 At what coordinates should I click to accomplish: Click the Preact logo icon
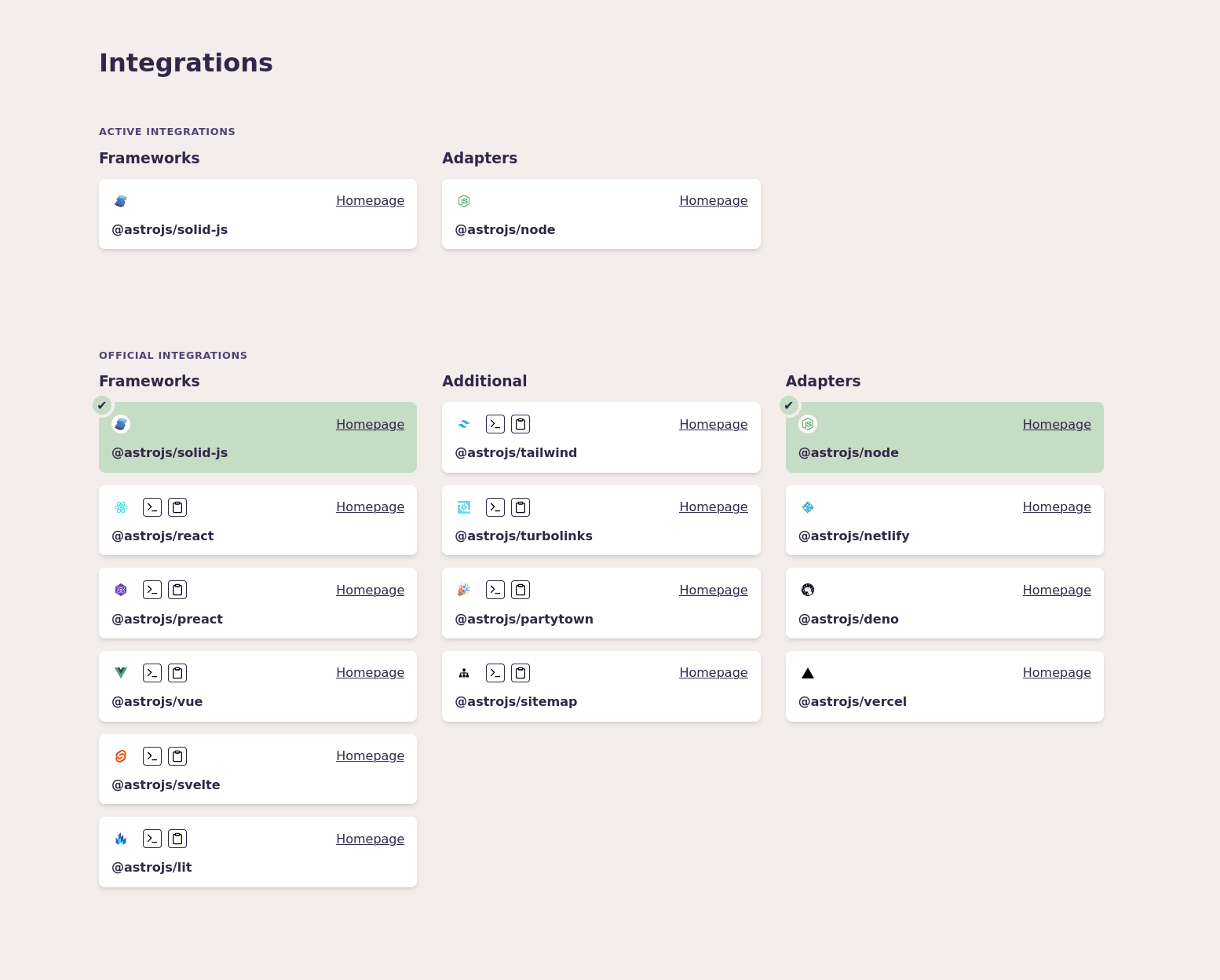click(x=121, y=590)
